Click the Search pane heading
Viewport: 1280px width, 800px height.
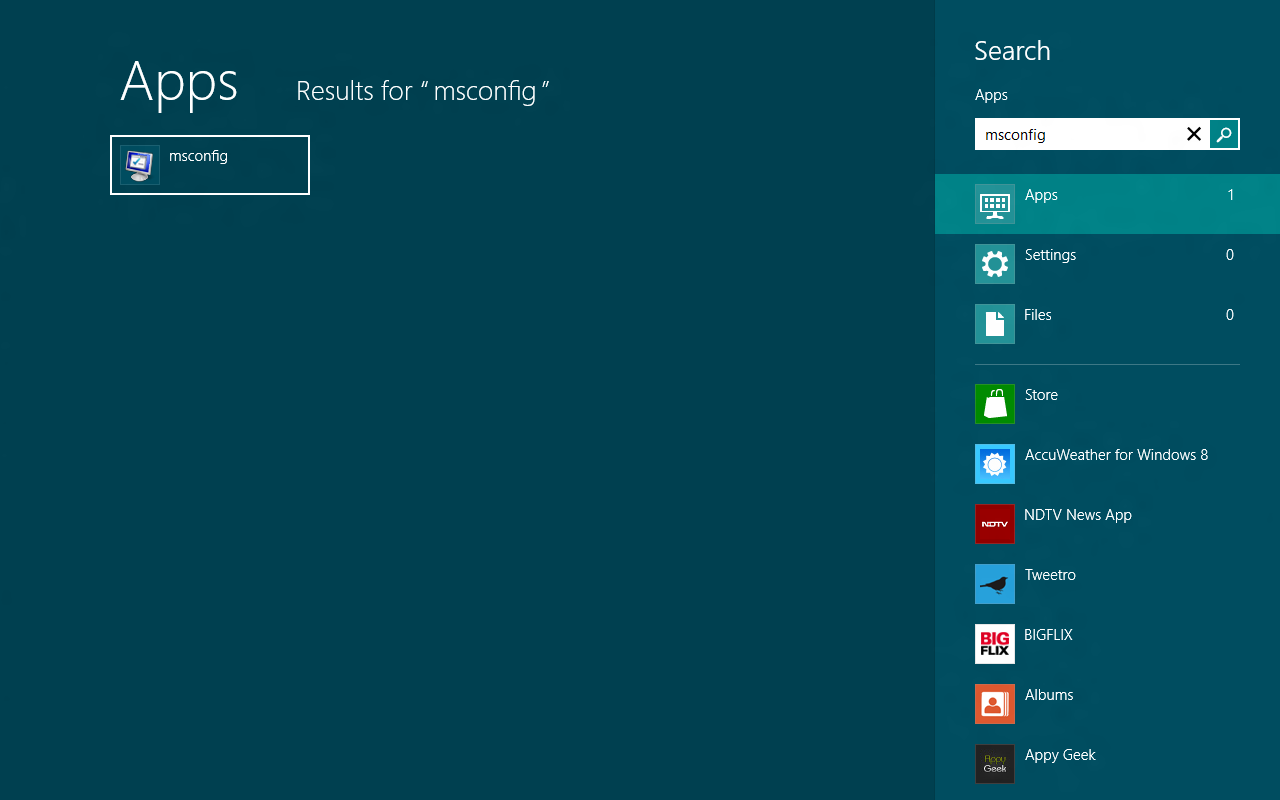(1012, 51)
